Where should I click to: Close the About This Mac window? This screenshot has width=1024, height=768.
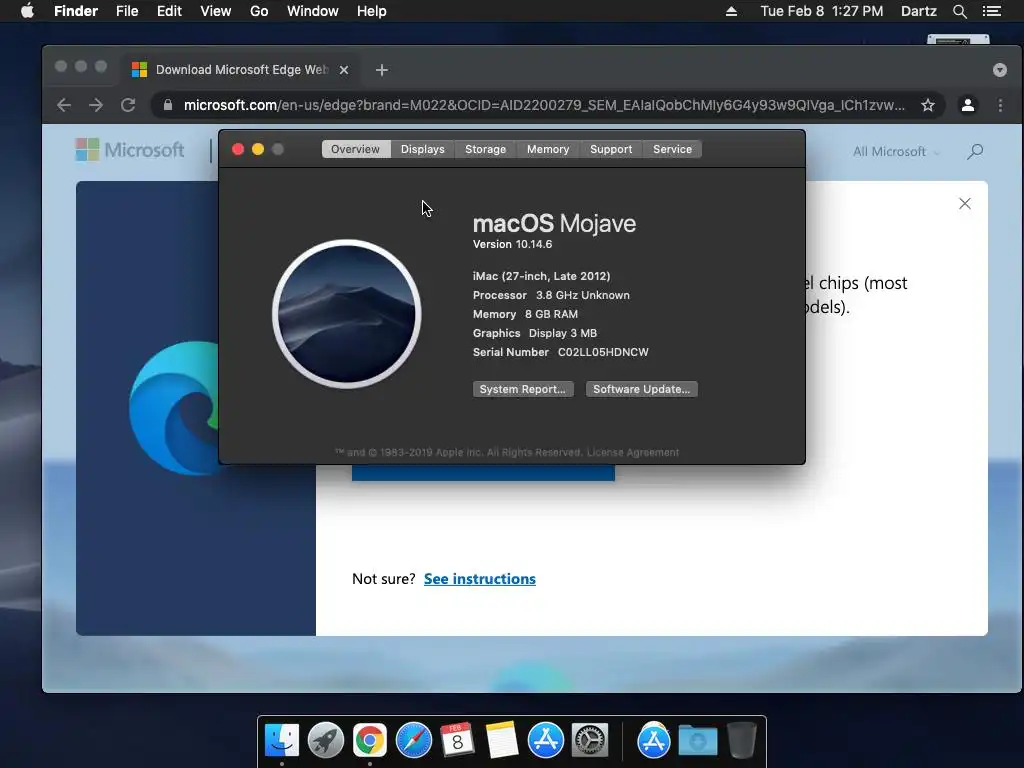click(x=238, y=149)
